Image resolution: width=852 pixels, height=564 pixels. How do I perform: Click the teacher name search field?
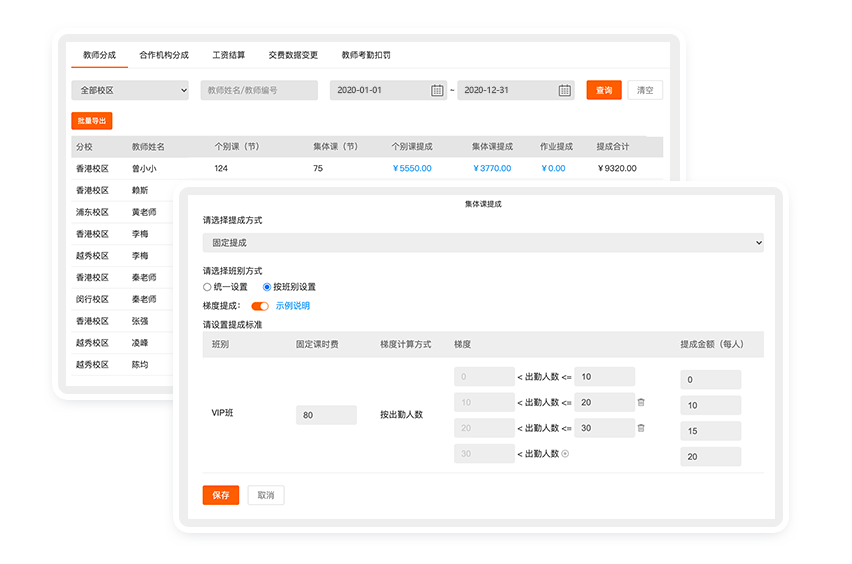[x=259, y=90]
